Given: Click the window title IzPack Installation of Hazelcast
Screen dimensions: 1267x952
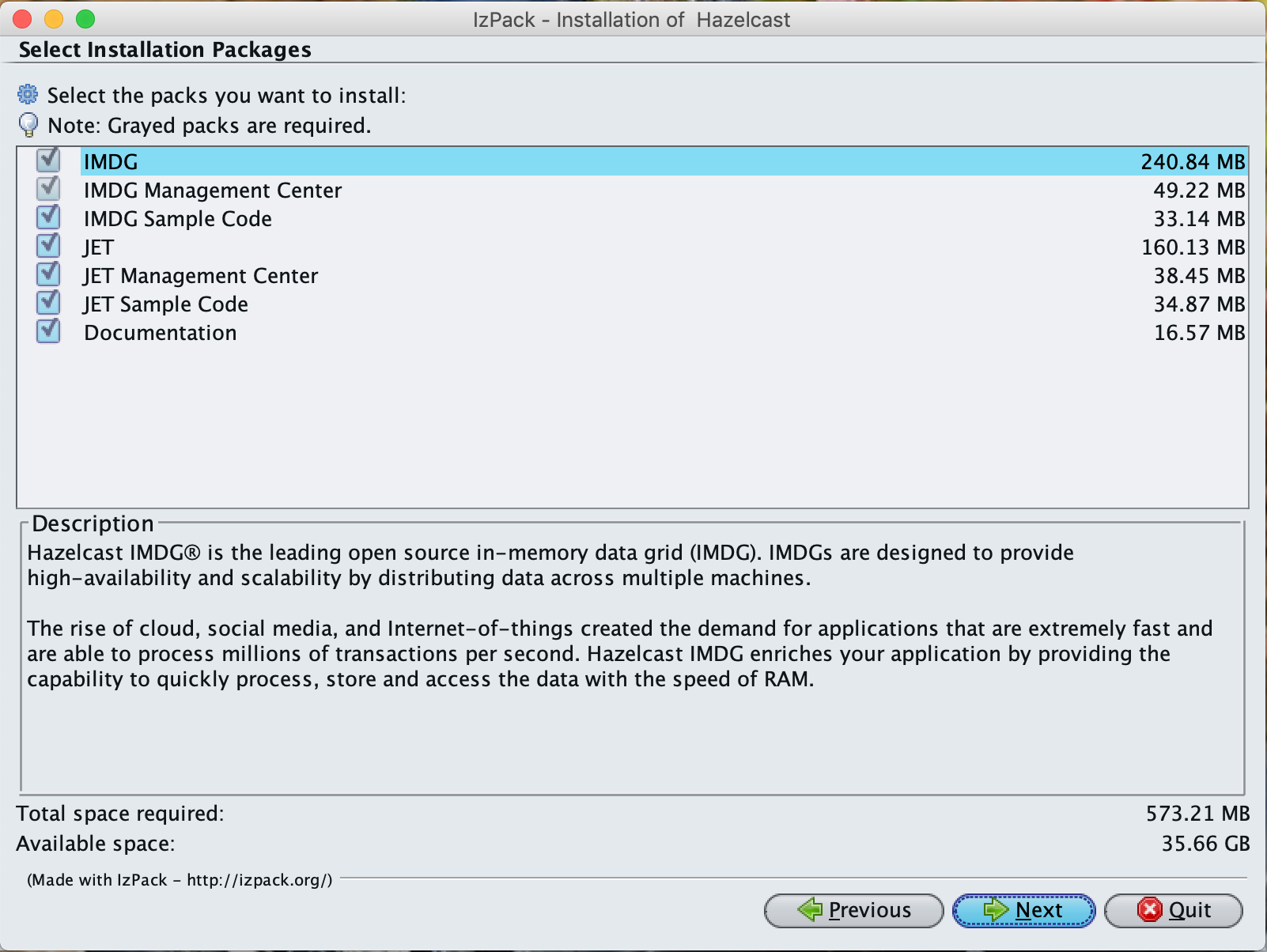Looking at the screenshot, I should tap(631, 20).
